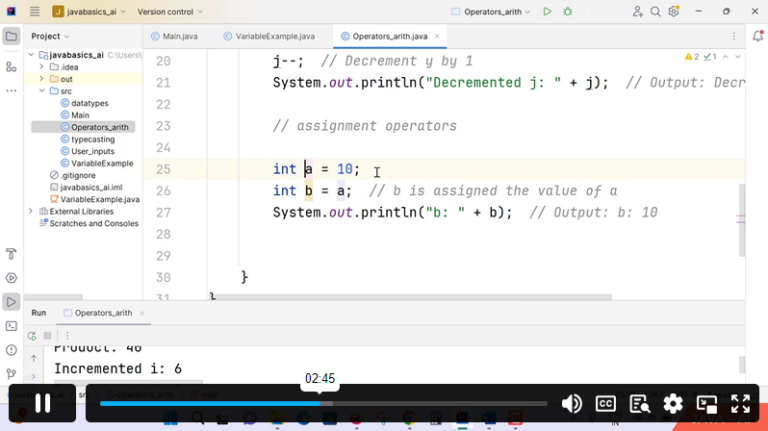Switch to the Main.java tab
This screenshot has height=431, width=768.
174,36
